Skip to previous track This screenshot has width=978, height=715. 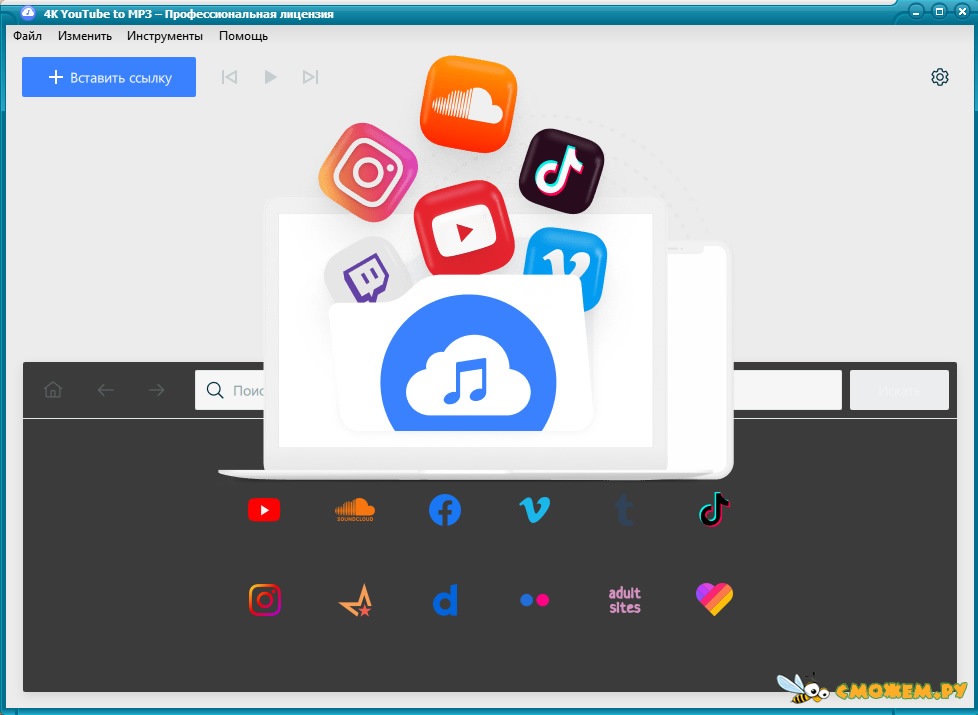tap(230, 77)
